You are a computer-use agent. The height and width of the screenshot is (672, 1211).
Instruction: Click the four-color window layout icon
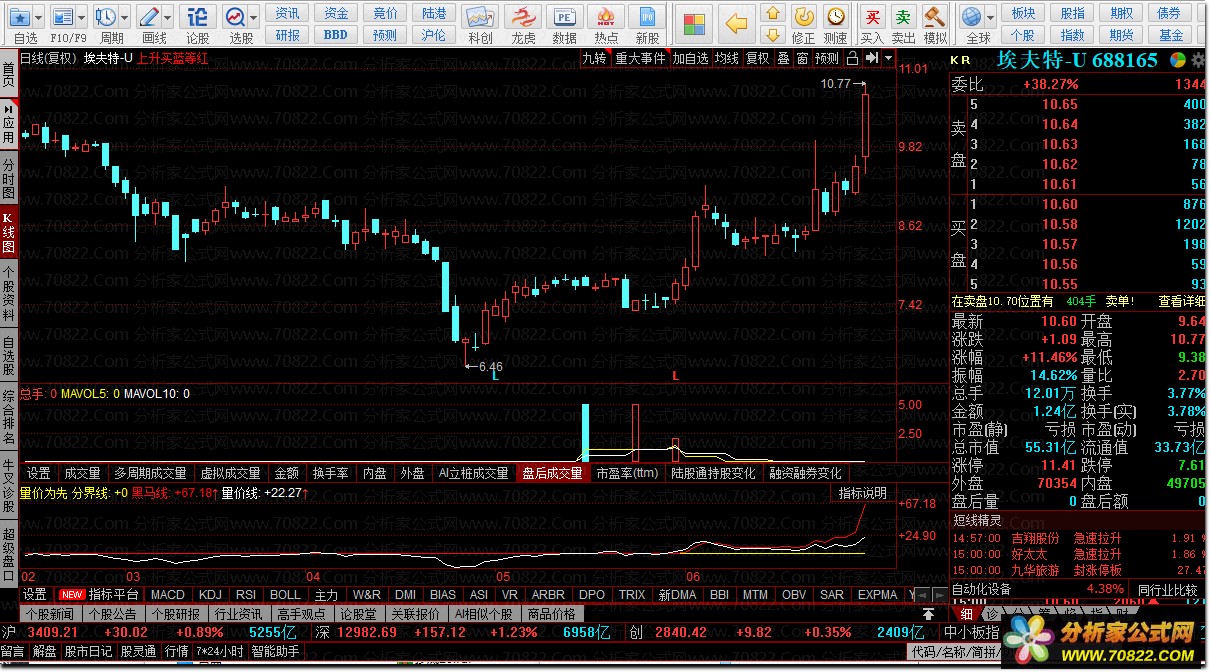point(694,23)
